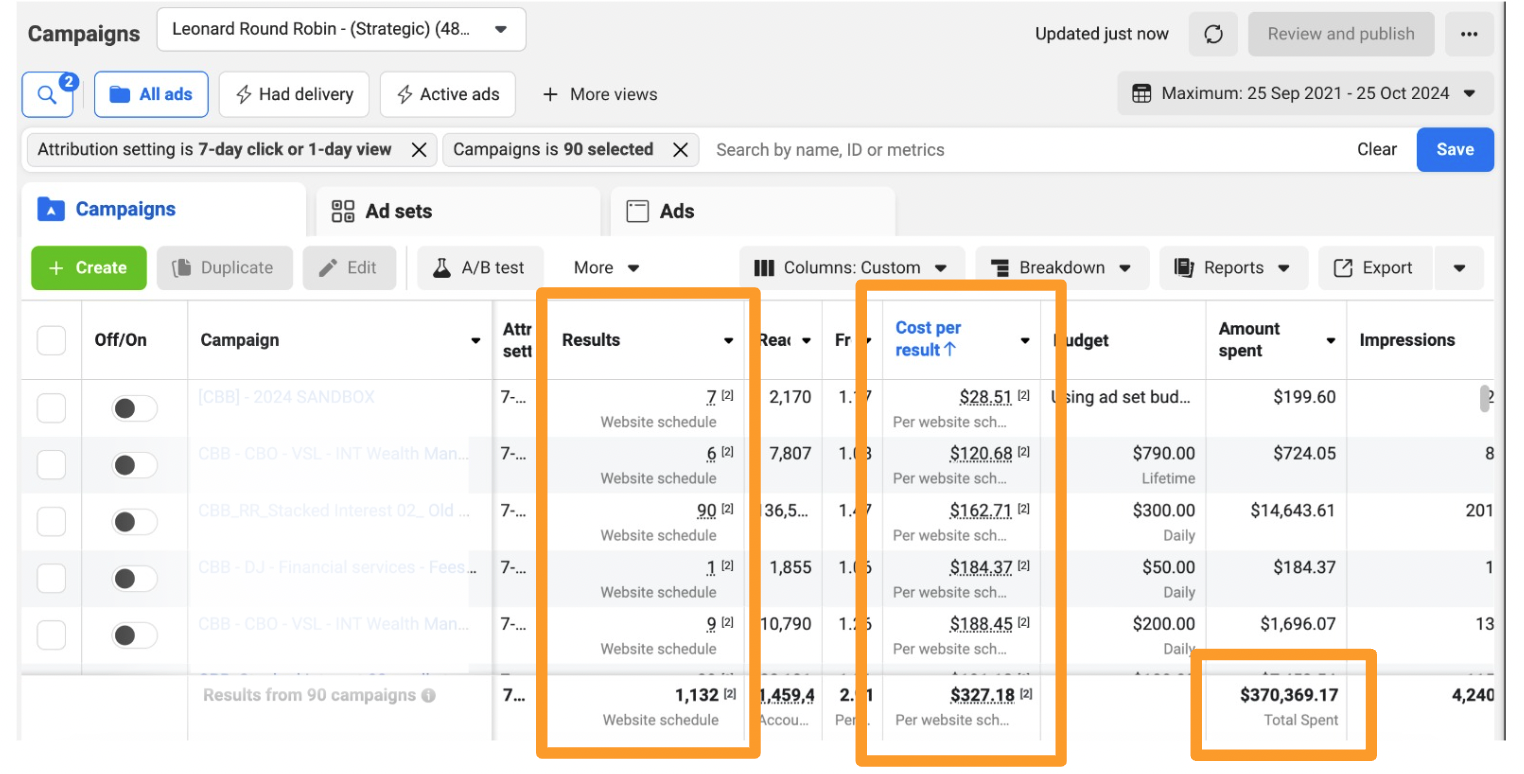Open the three-dots more options menu
This screenshot has height=774, width=1524.
coord(1469,34)
